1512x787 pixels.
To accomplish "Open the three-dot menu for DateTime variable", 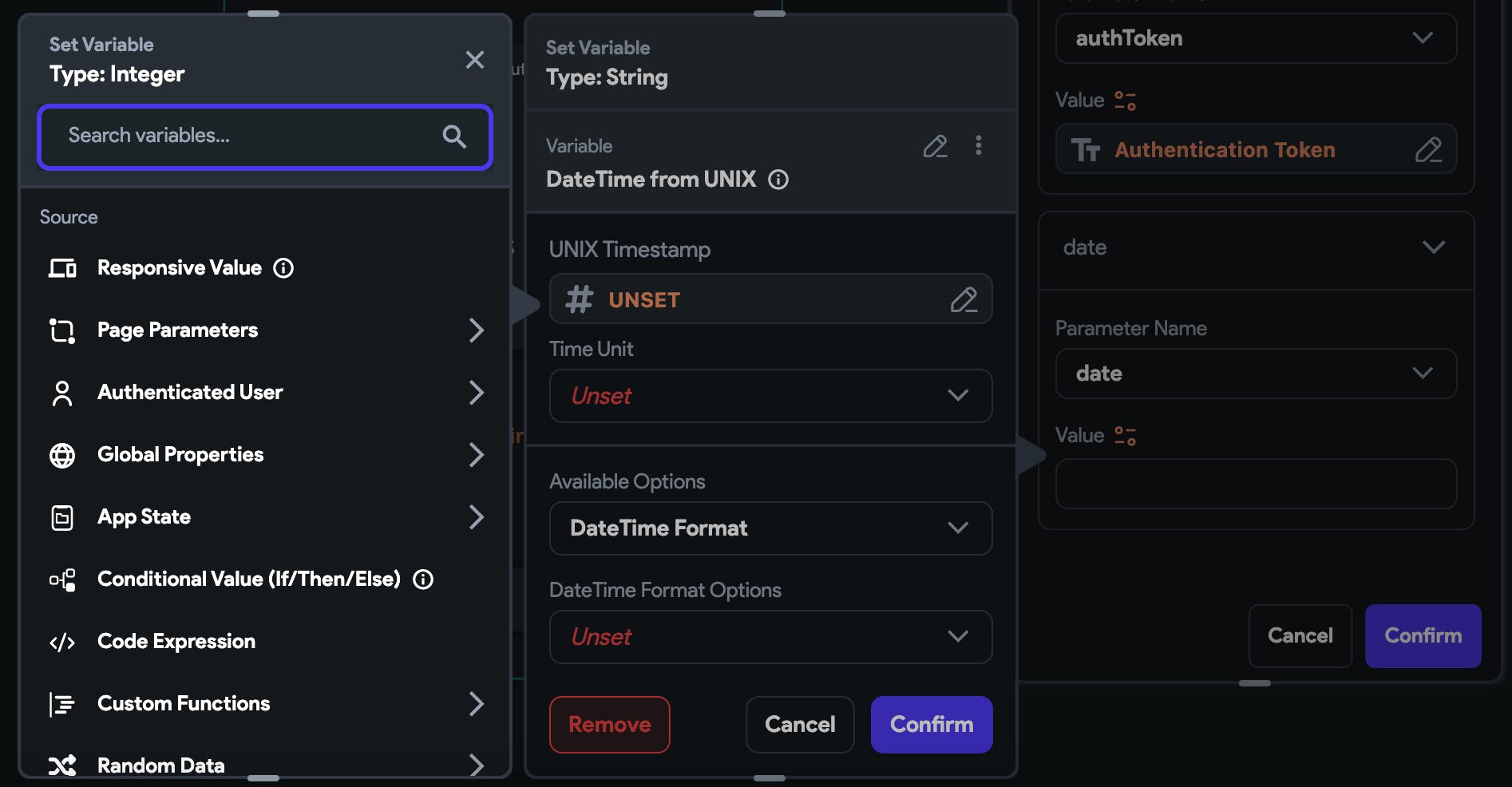I will pyautogui.click(x=978, y=145).
